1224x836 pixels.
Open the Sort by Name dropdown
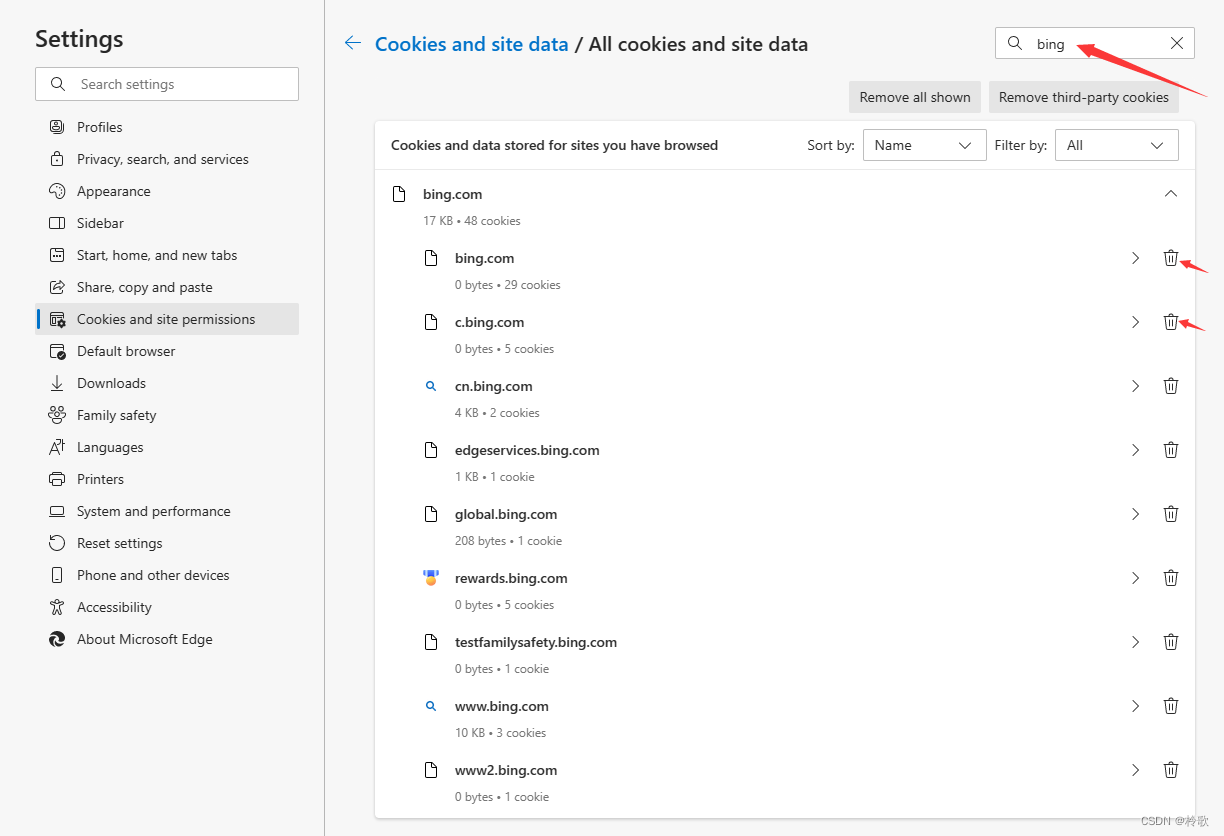924,145
